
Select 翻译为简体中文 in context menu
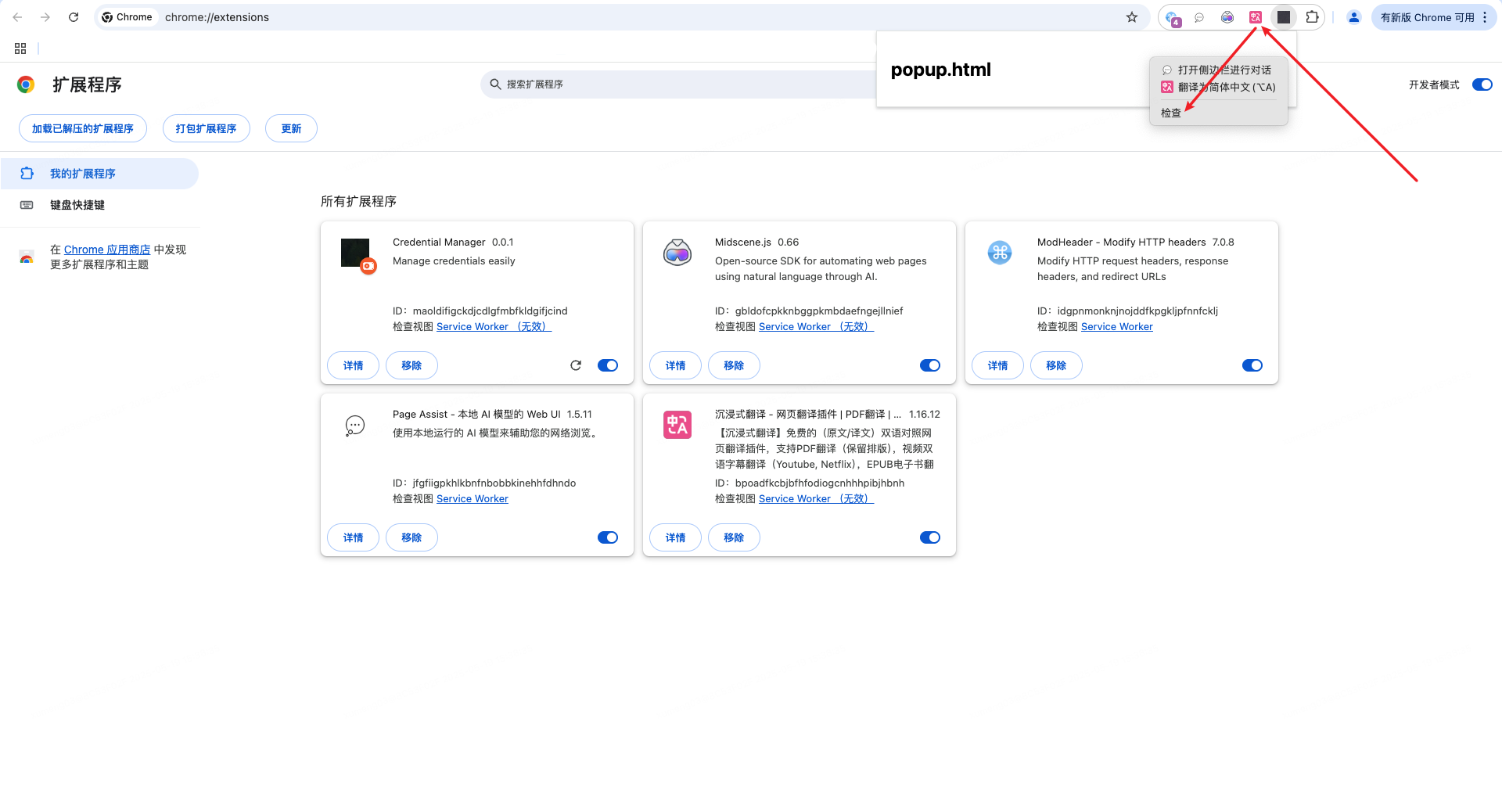pos(1218,87)
